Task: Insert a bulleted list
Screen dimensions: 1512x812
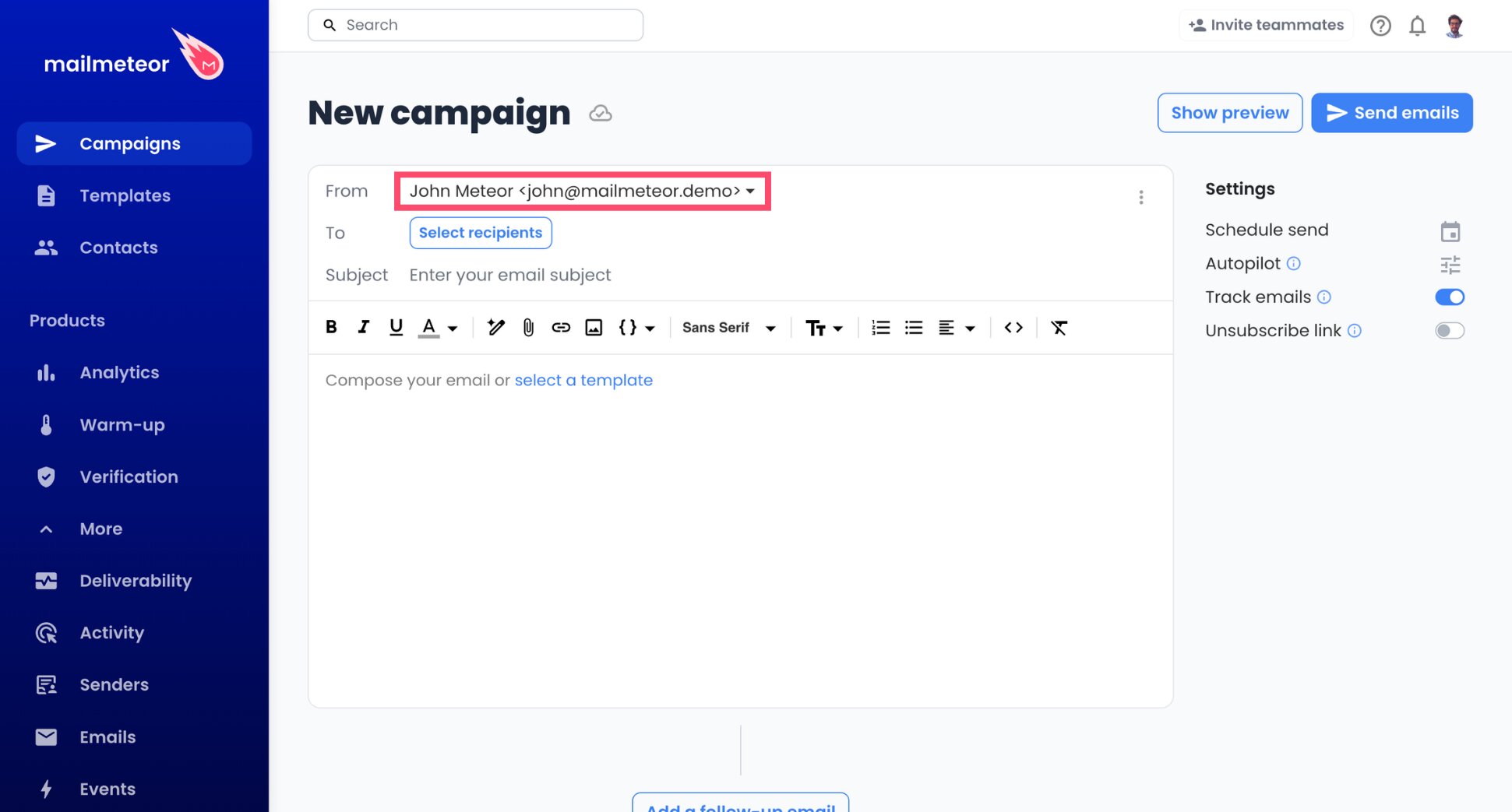Action: (914, 328)
